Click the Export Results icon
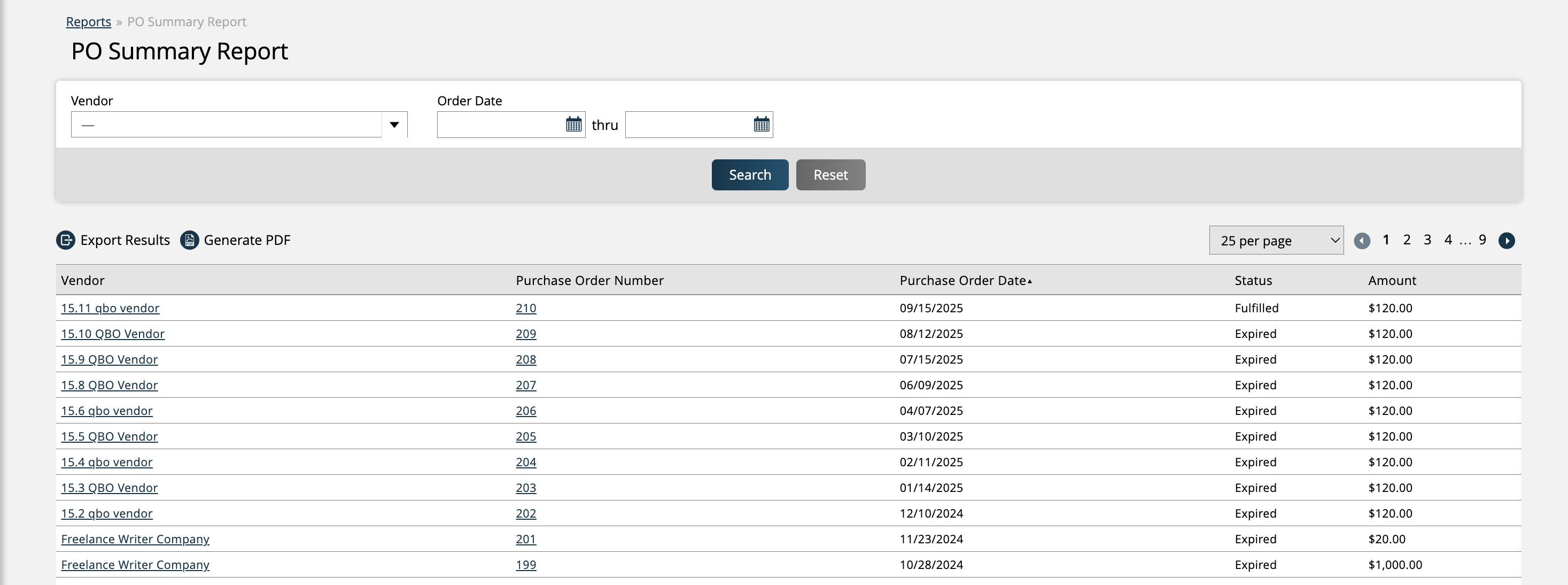Viewport: 1568px width, 585px height. click(x=66, y=240)
